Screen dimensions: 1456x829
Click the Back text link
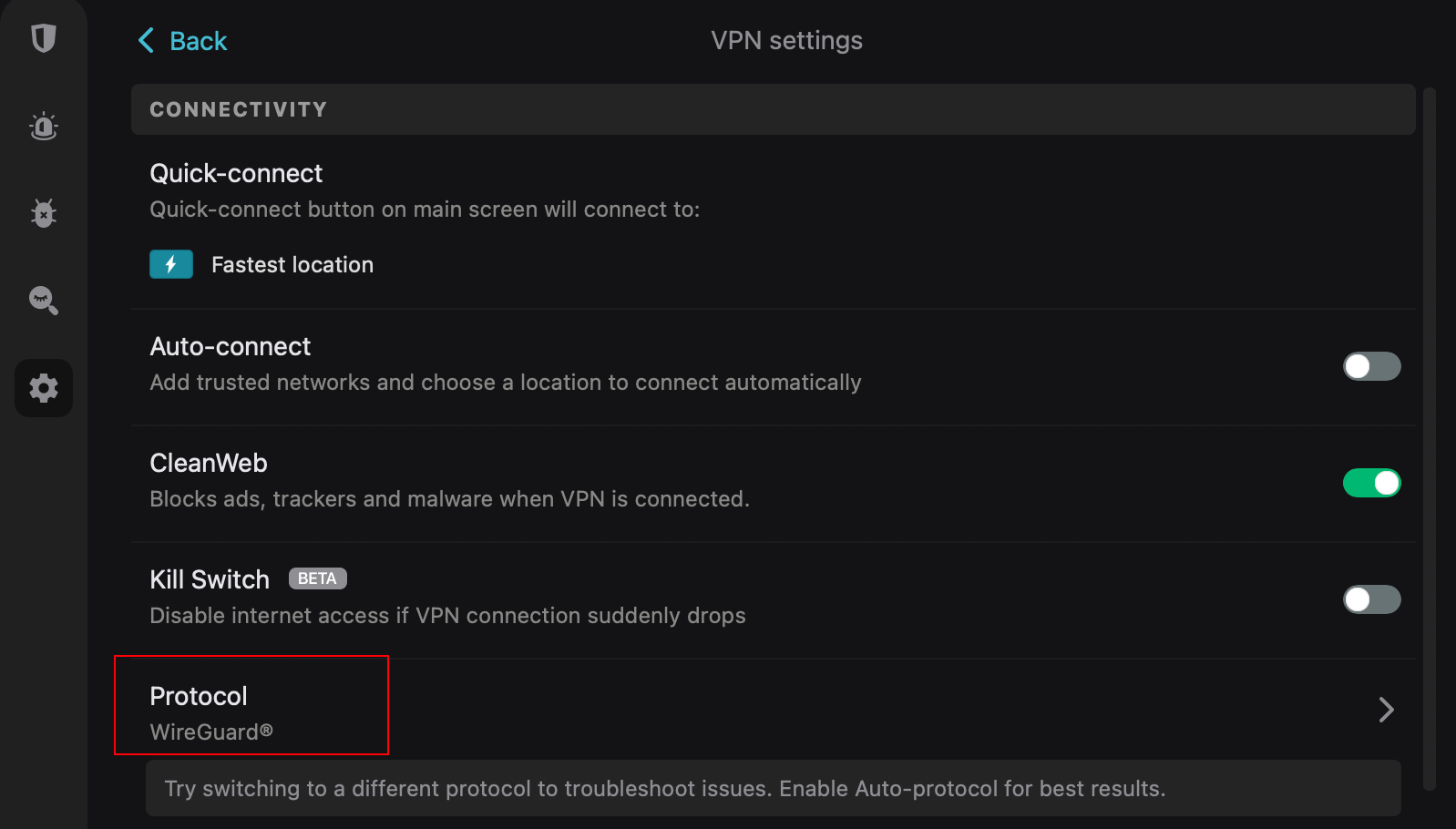(x=199, y=41)
